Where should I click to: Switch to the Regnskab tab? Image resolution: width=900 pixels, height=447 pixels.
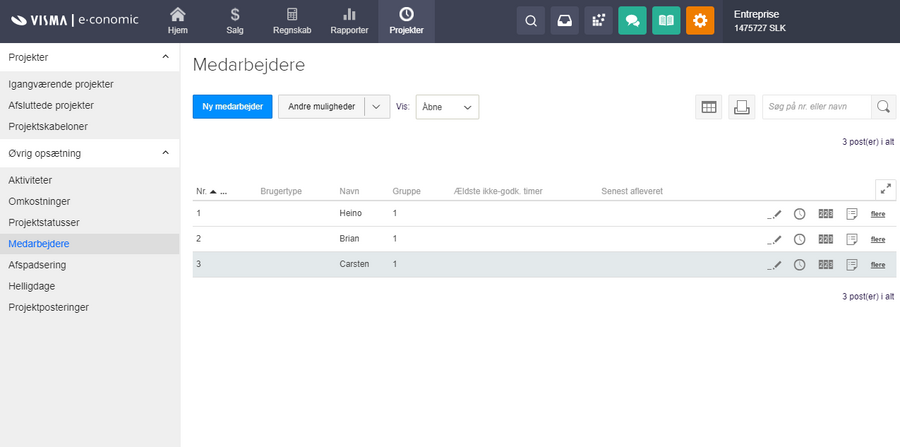coord(292,21)
